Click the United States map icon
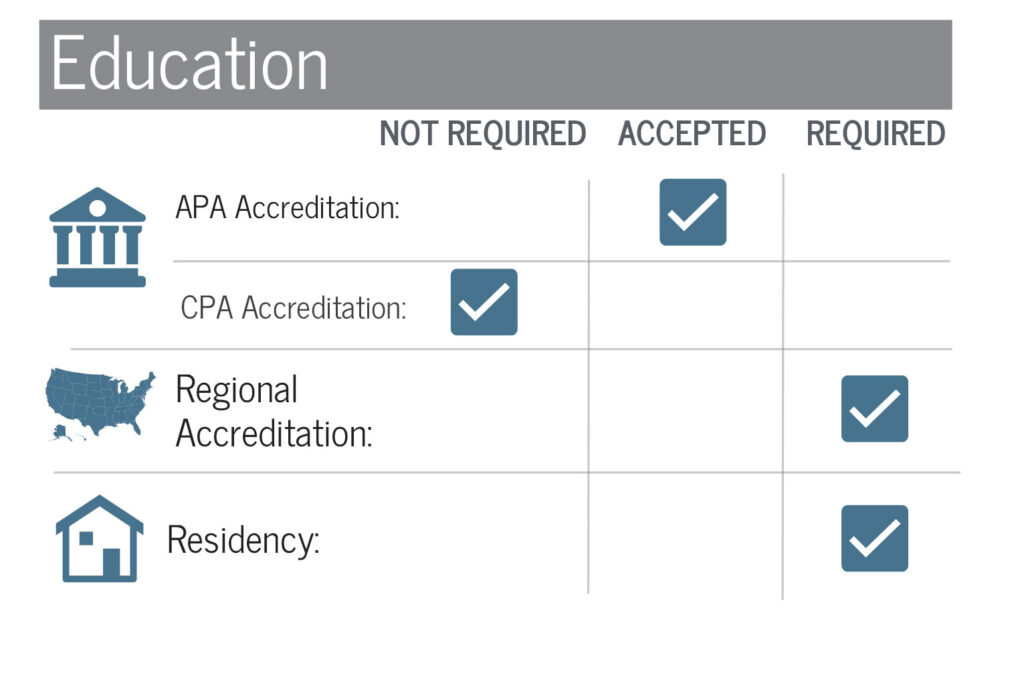This screenshot has width=1024, height=686. (x=100, y=404)
